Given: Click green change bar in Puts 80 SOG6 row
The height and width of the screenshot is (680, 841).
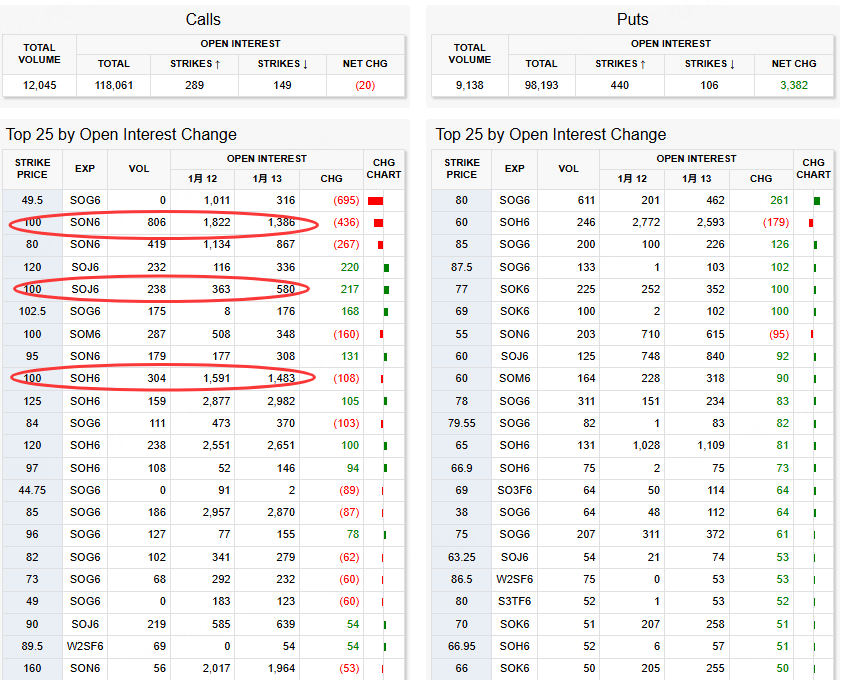Looking at the screenshot, I should click(x=817, y=201).
